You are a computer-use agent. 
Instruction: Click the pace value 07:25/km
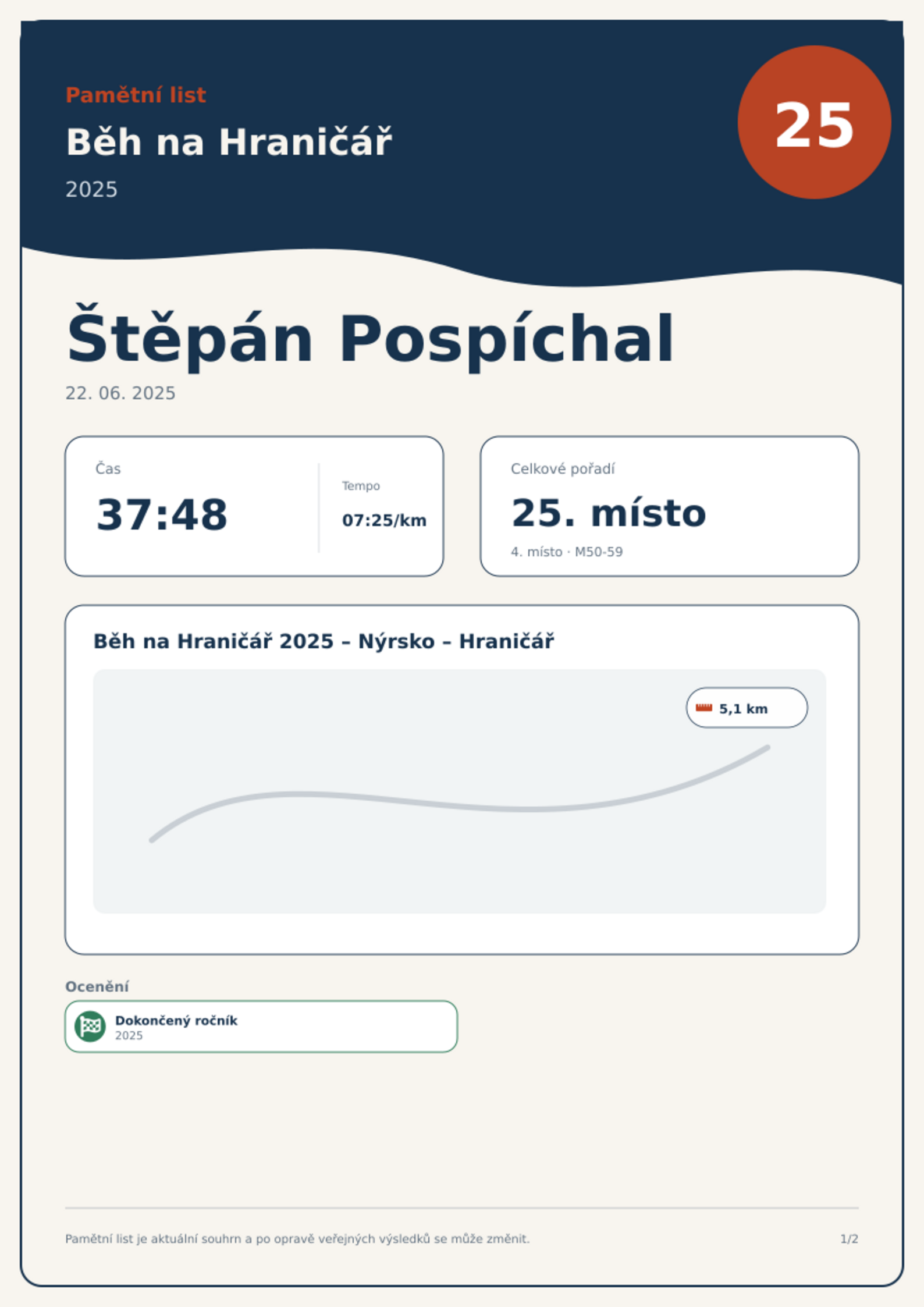384,520
